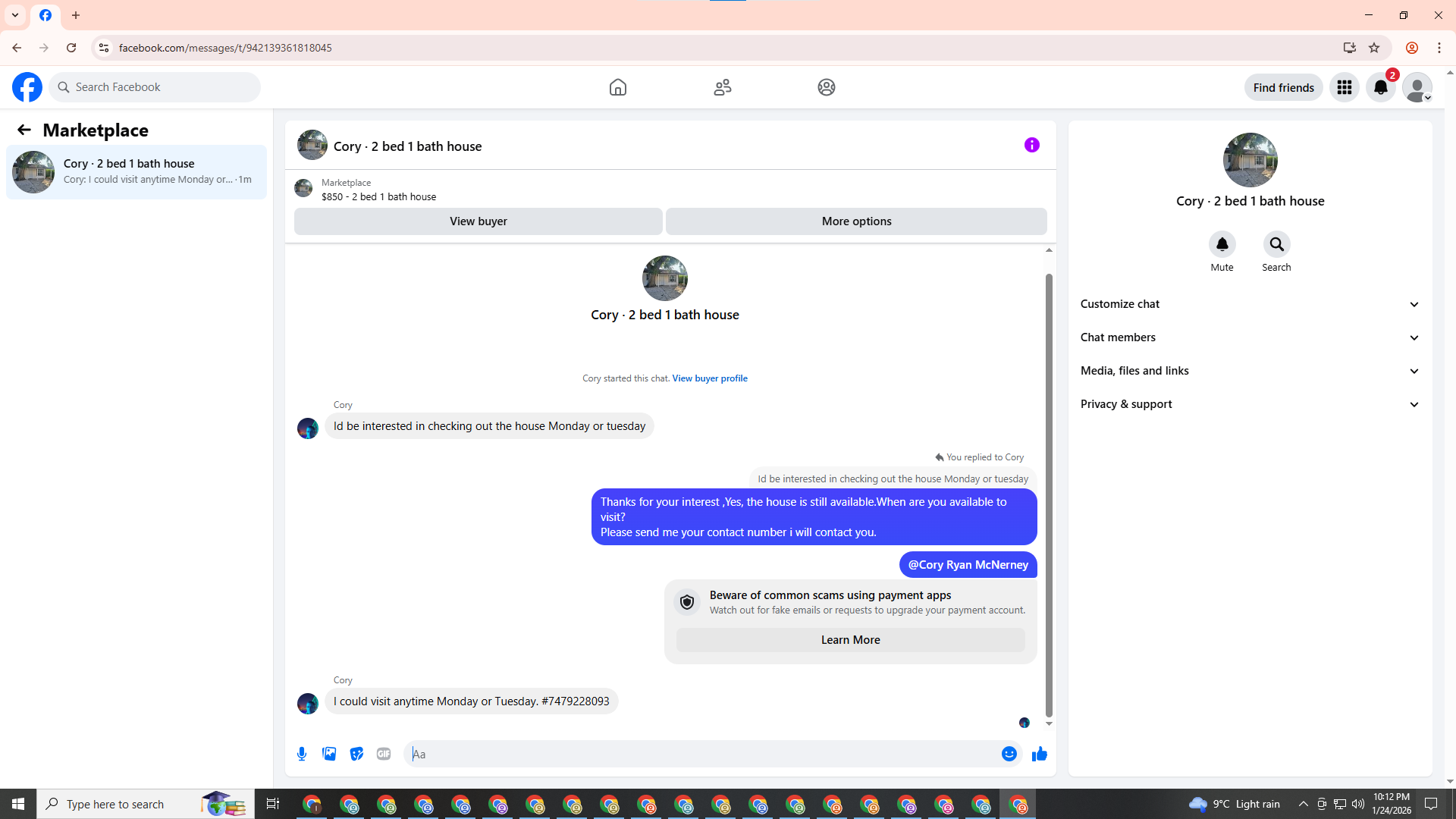This screenshot has height=819, width=1456.
Task: Send a thumbs-up like
Action: pyautogui.click(x=1039, y=754)
